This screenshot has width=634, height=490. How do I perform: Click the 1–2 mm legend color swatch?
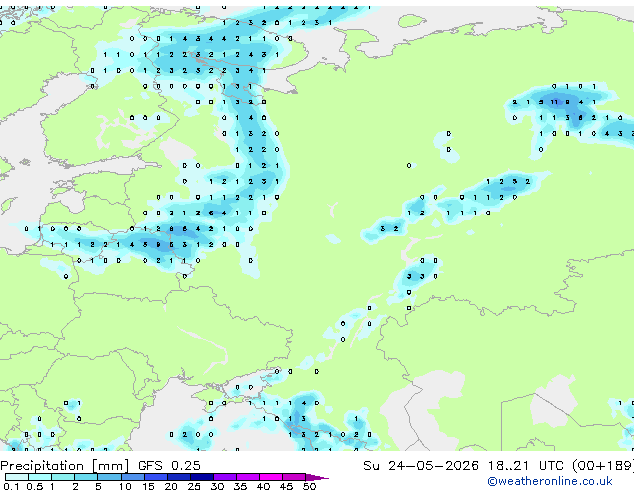click(x=63, y=477)
